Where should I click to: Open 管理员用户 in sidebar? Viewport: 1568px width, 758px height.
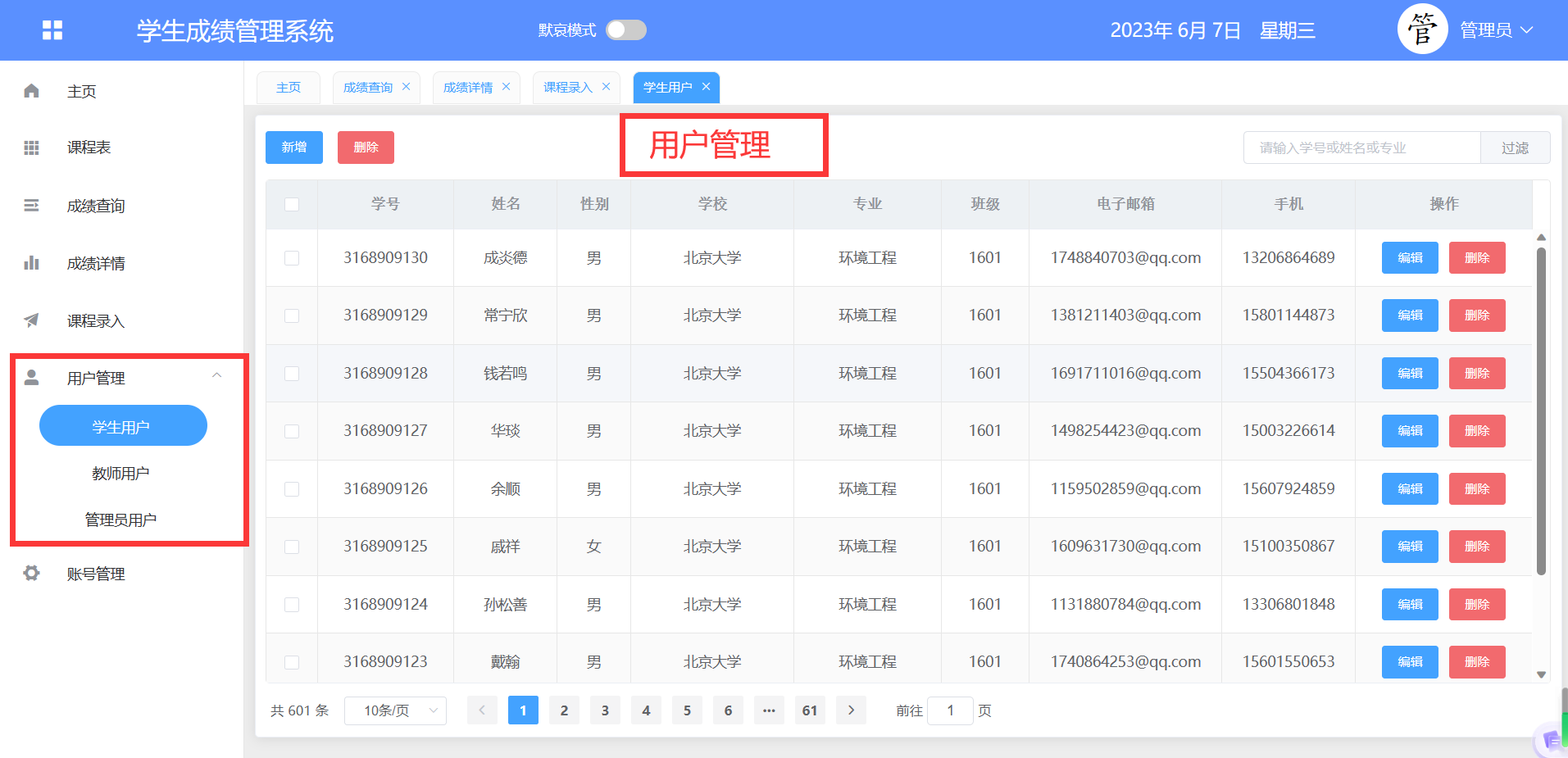tap(120, 520)
